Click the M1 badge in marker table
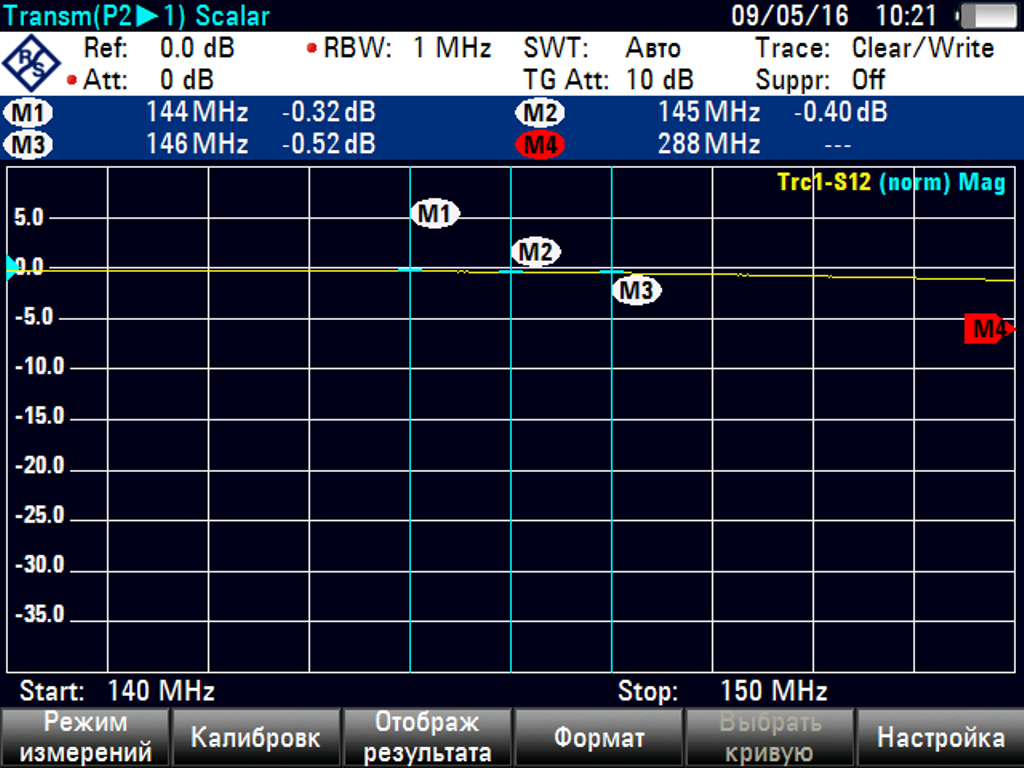This screenshot has height=768, width=1024. [x=29, y=113]
